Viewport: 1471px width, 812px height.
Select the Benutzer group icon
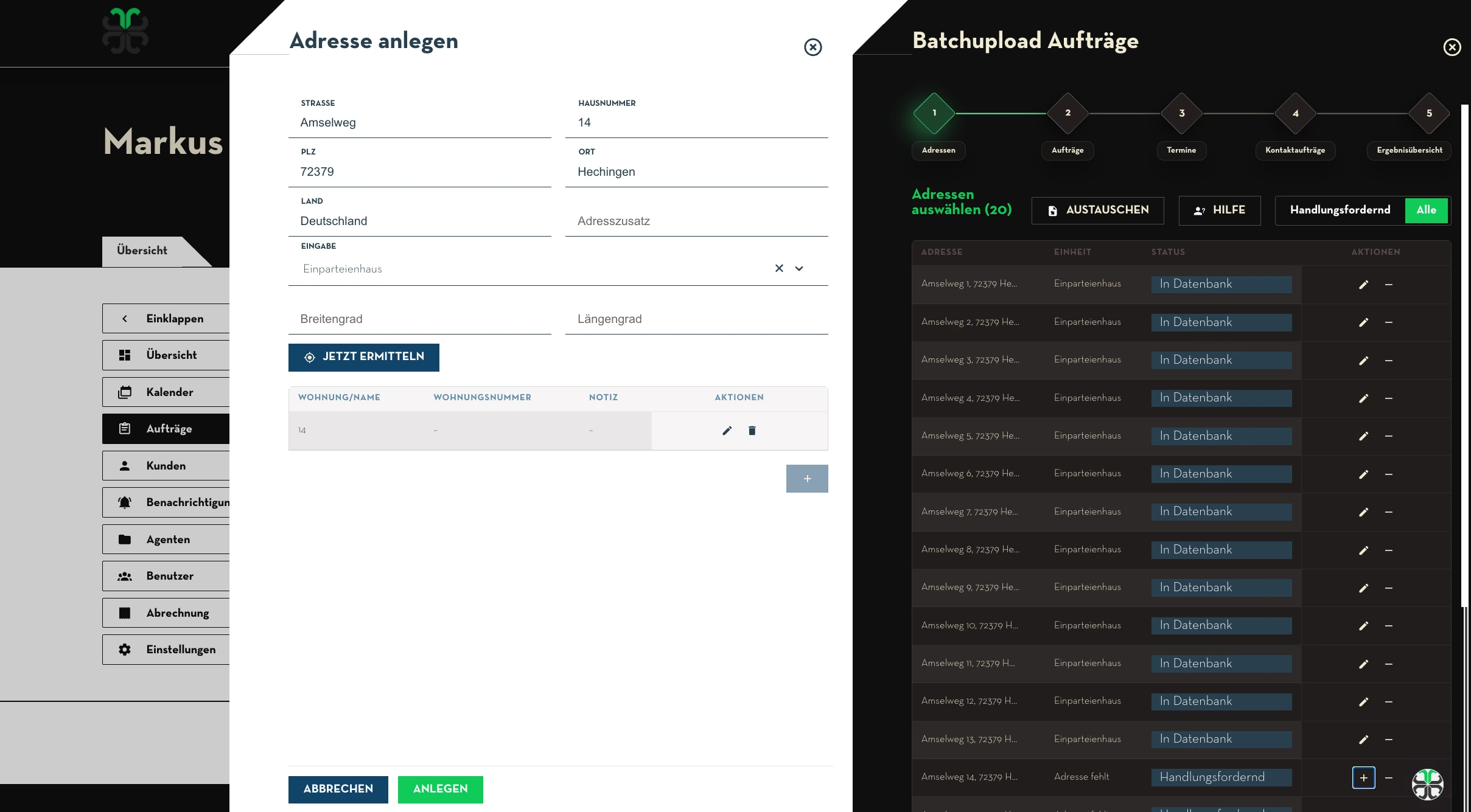click(125, 576)
